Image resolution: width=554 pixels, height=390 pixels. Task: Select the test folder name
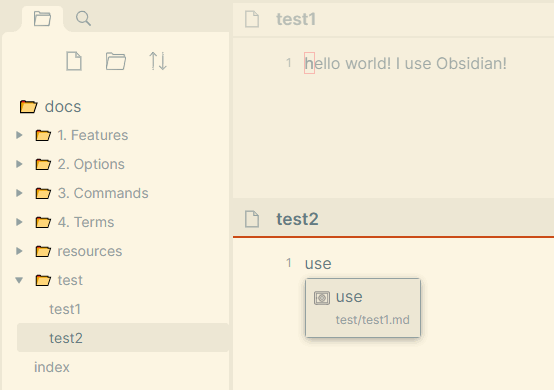click(70, 280)
